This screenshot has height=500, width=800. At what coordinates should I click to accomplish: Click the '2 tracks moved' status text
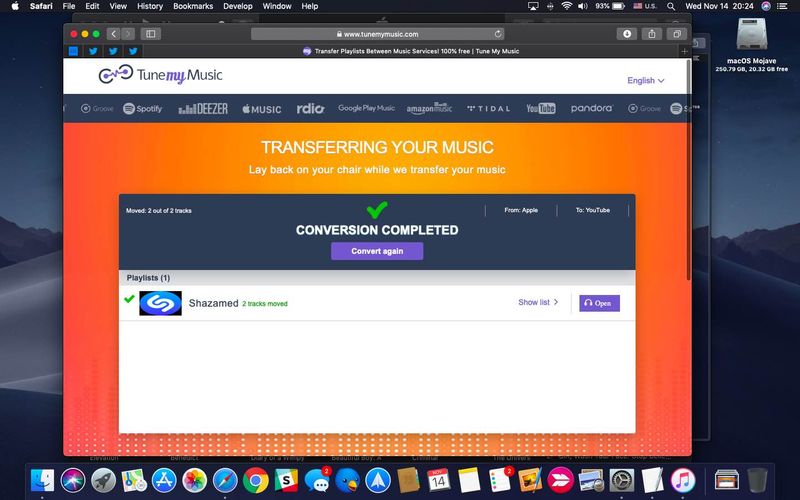pos(265,304)
